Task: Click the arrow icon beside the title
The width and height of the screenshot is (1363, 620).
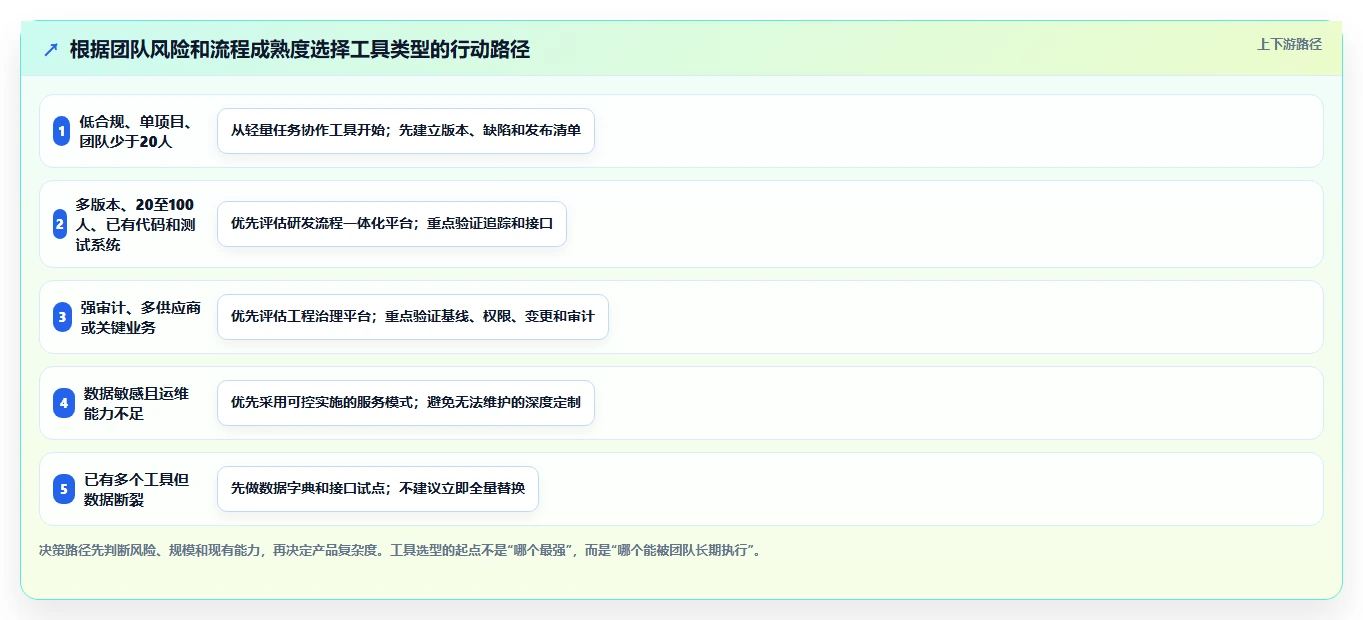Action: [51, 49]
